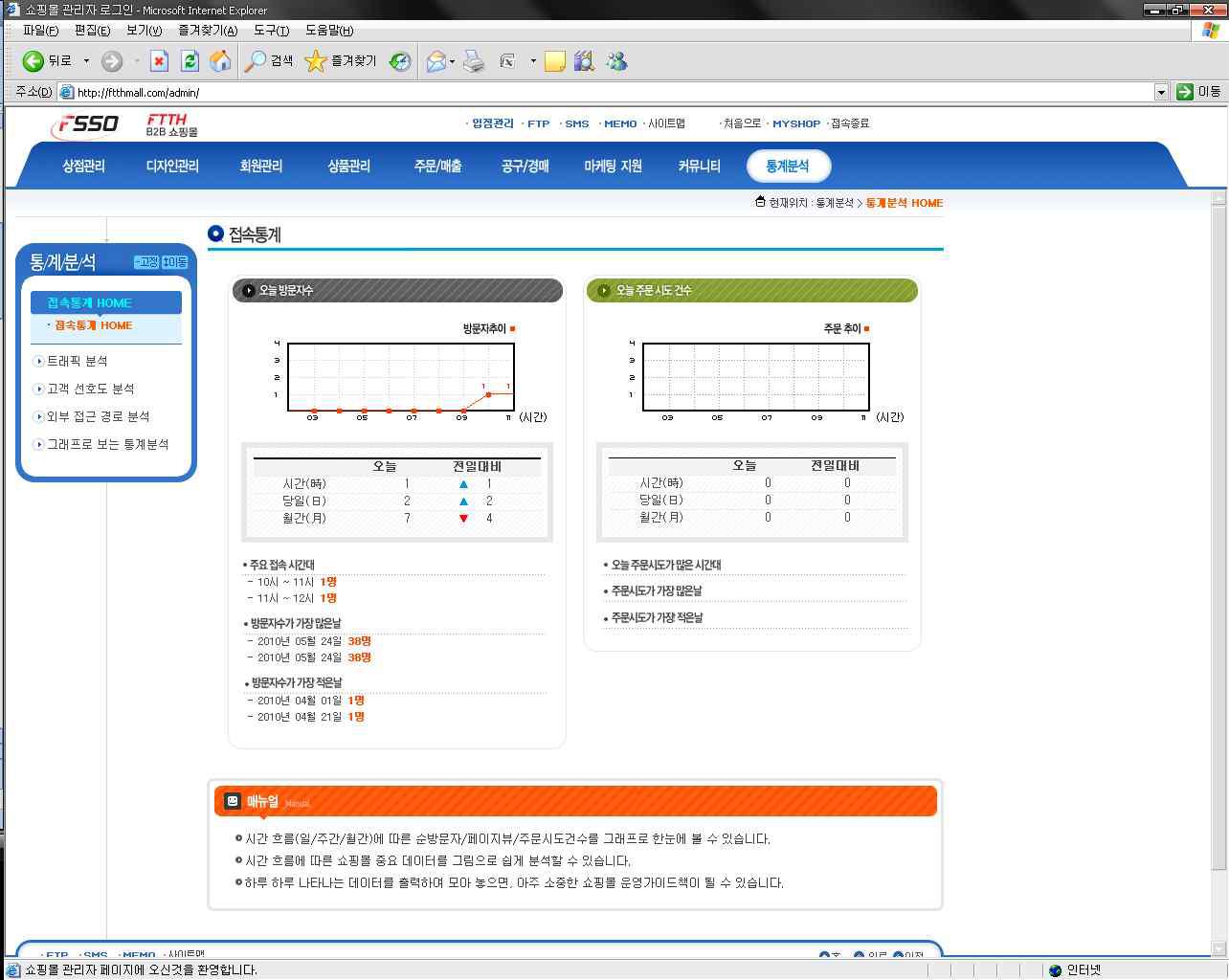Viewport: 1229px width, 980px height.
Task: Click the grey Forward arrow in toolbar
Action: (112, 61)
